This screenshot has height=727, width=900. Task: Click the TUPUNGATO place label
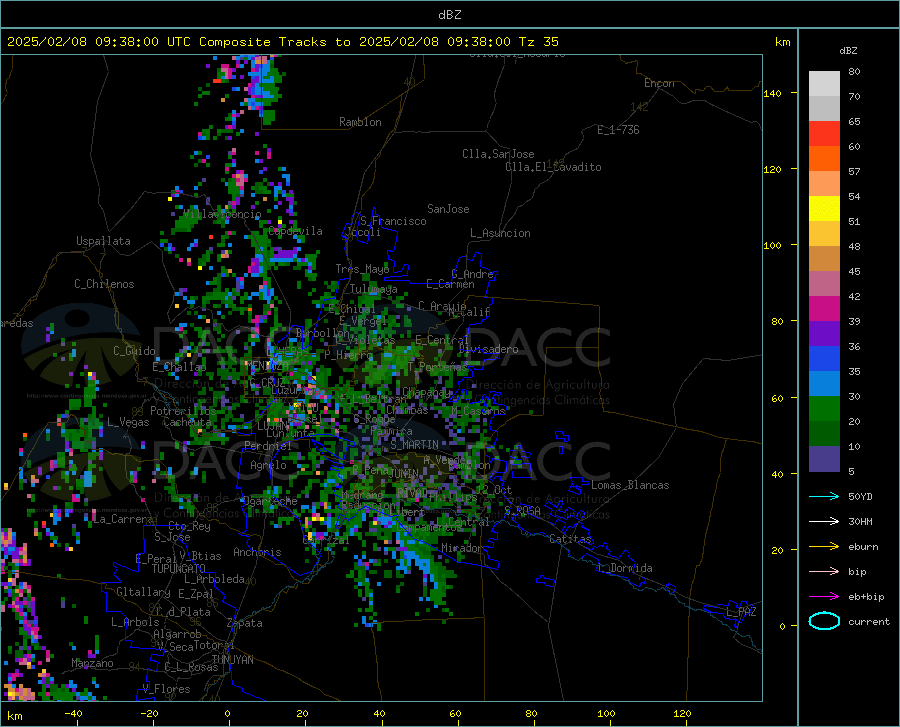pyautogui.click(x=179, y=569)
